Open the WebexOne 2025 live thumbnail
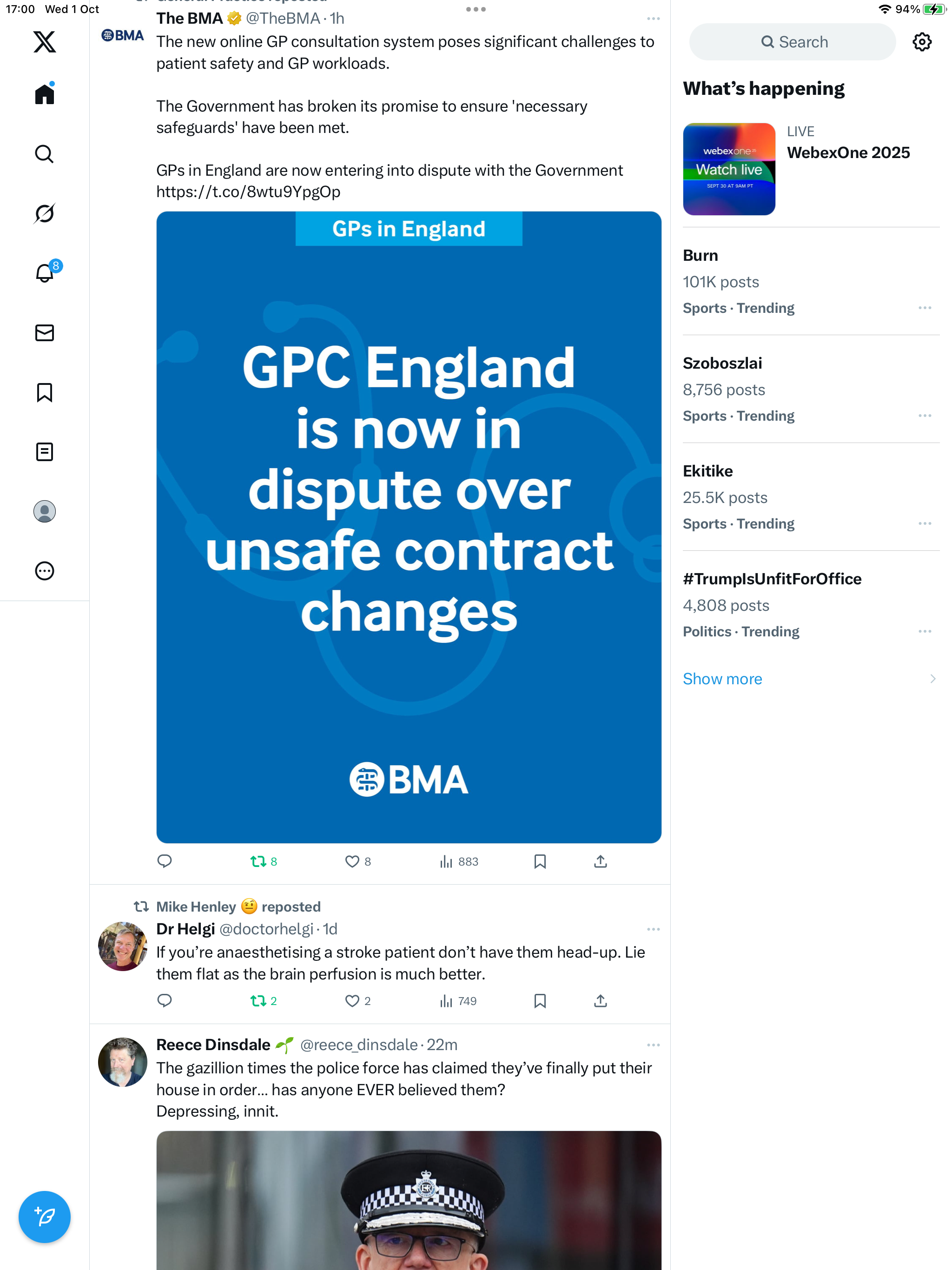This screenshot has height=1270, width=952. (728, 169)
